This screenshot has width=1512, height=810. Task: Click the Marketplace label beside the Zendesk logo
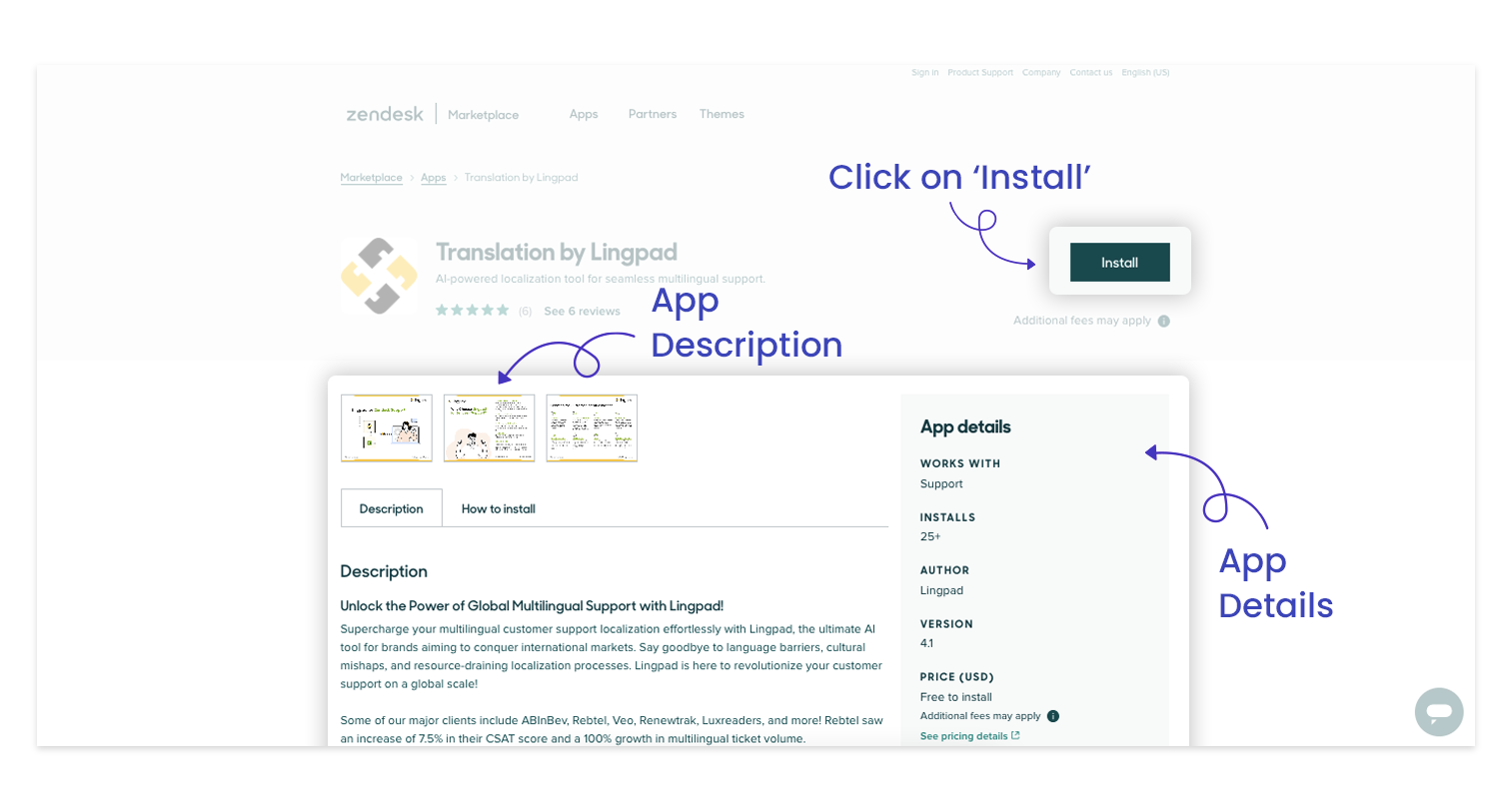click(x=484, y=115)
